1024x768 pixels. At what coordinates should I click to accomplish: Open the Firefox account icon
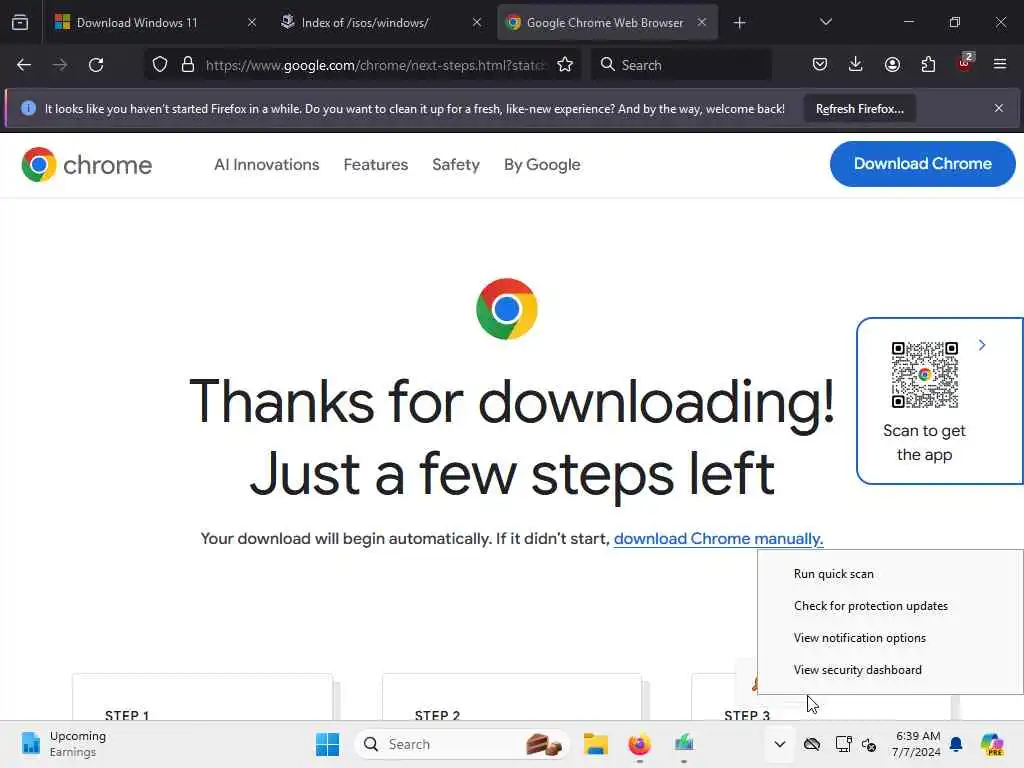(892, 64)
